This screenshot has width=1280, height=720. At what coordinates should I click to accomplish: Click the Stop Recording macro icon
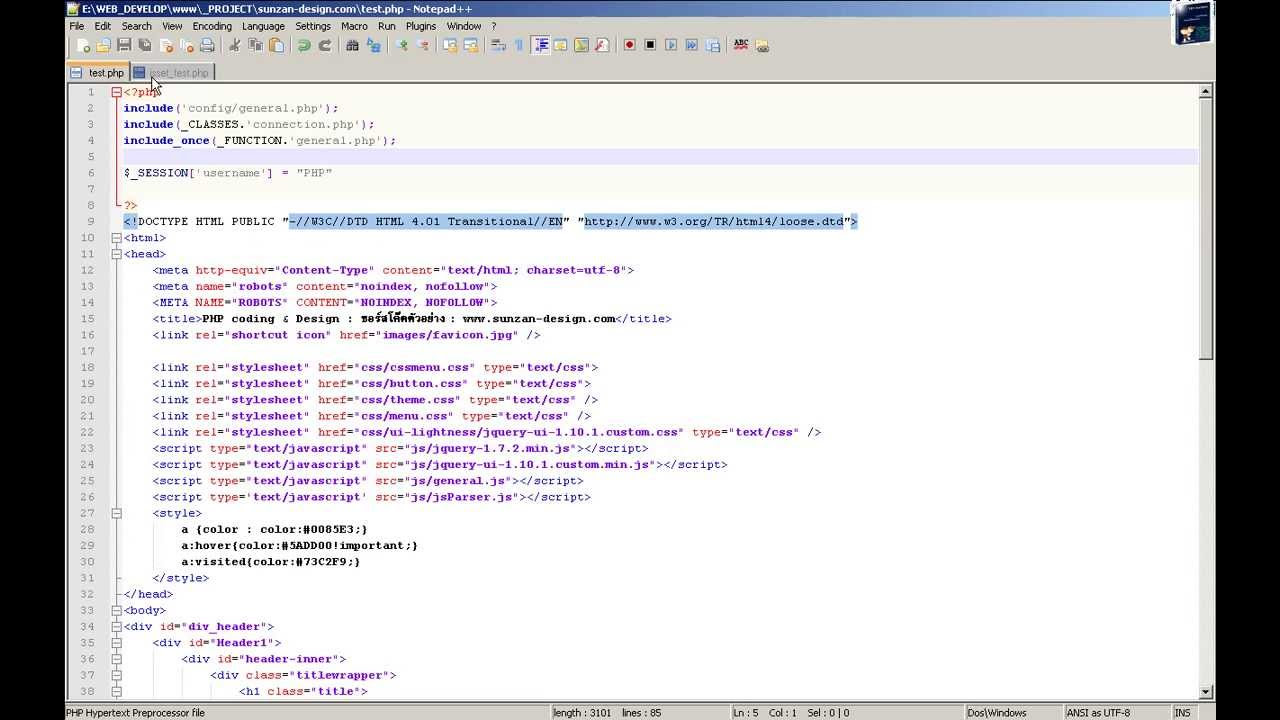tap(650, 45)
